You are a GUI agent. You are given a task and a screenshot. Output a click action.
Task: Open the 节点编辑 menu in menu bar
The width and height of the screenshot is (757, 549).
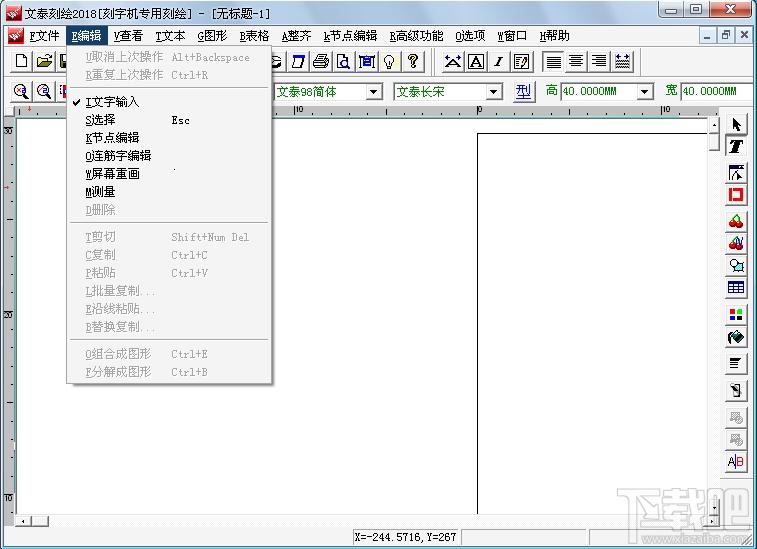[x=350, y=36]
